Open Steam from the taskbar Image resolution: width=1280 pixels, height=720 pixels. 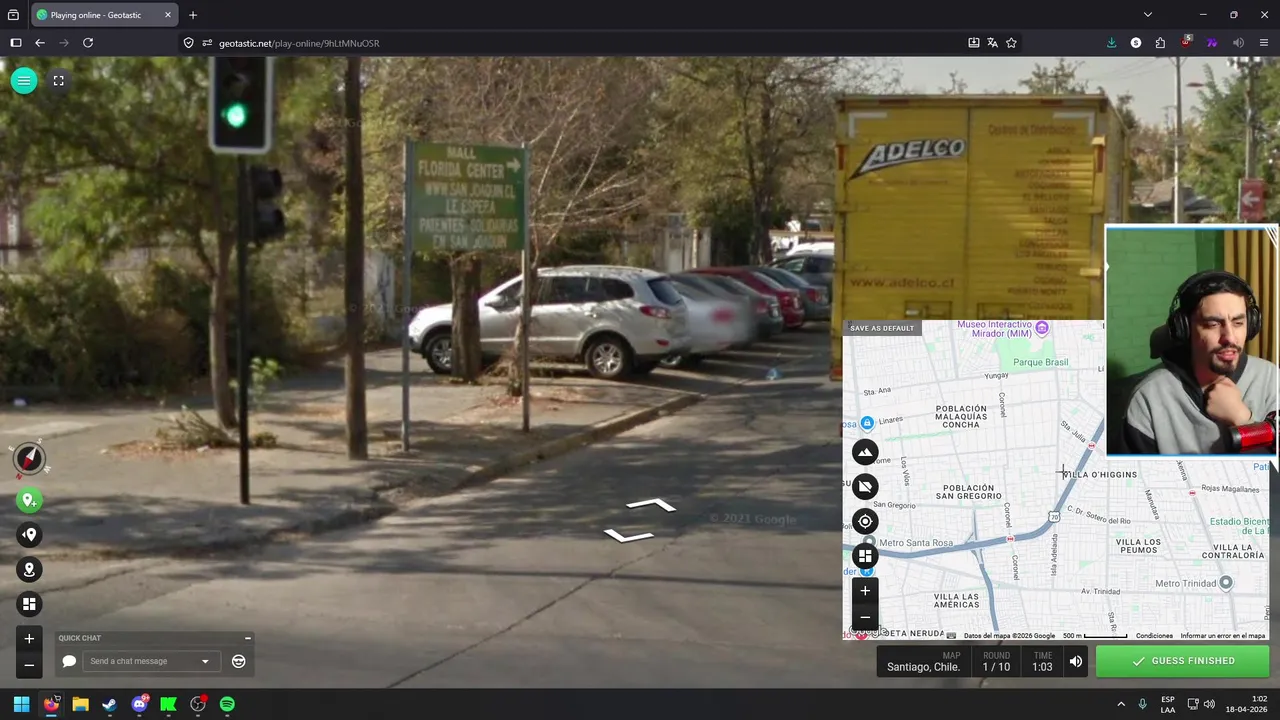(109, 704)
